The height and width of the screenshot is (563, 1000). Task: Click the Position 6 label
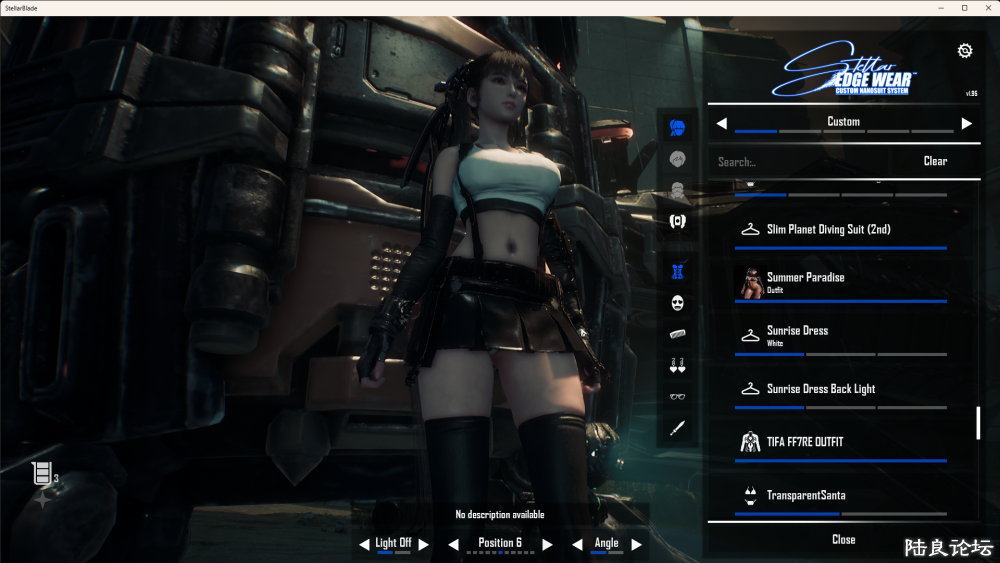(x=500, y=543)
